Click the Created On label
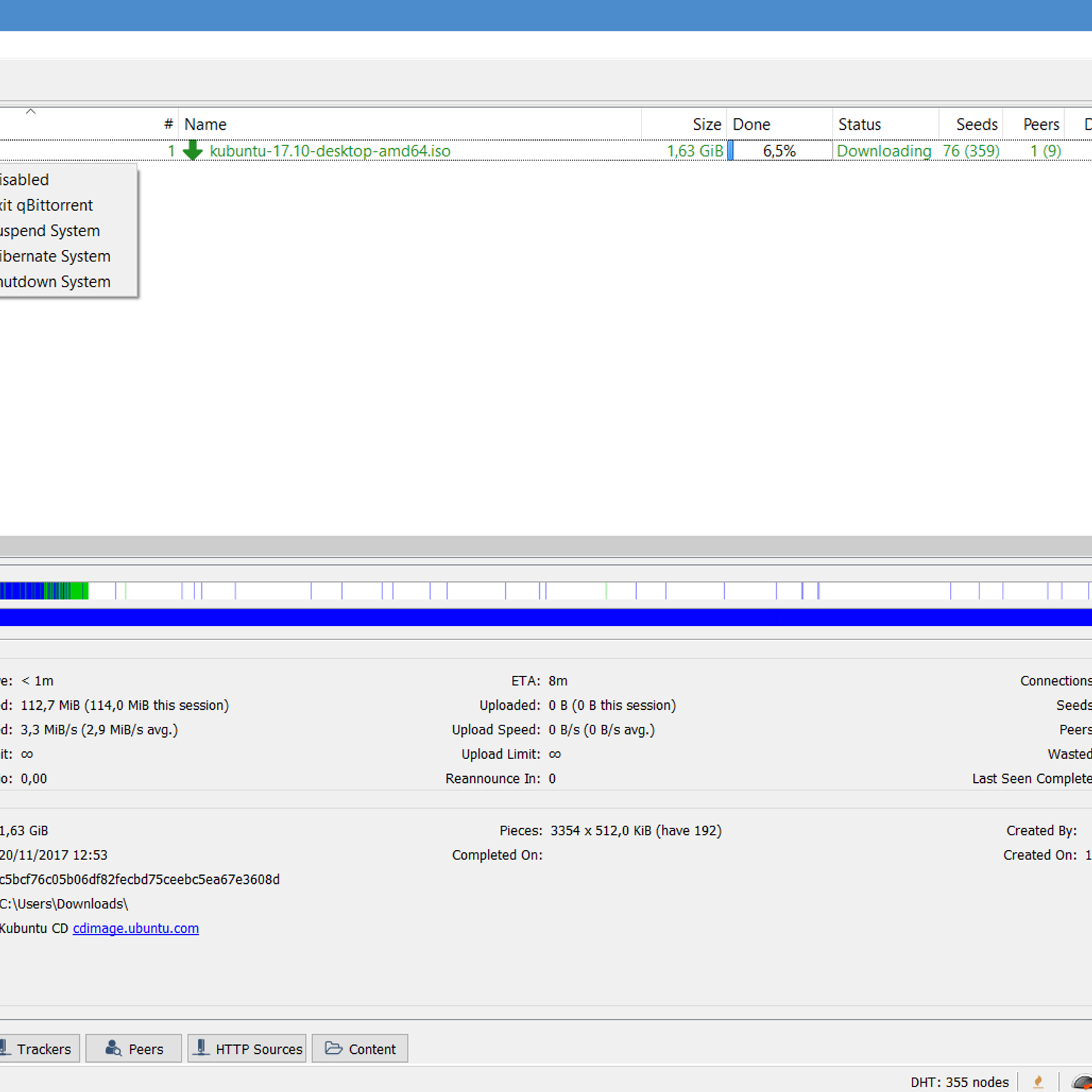Viewport: 1092px width, 1092px height. pos(1040,855)
